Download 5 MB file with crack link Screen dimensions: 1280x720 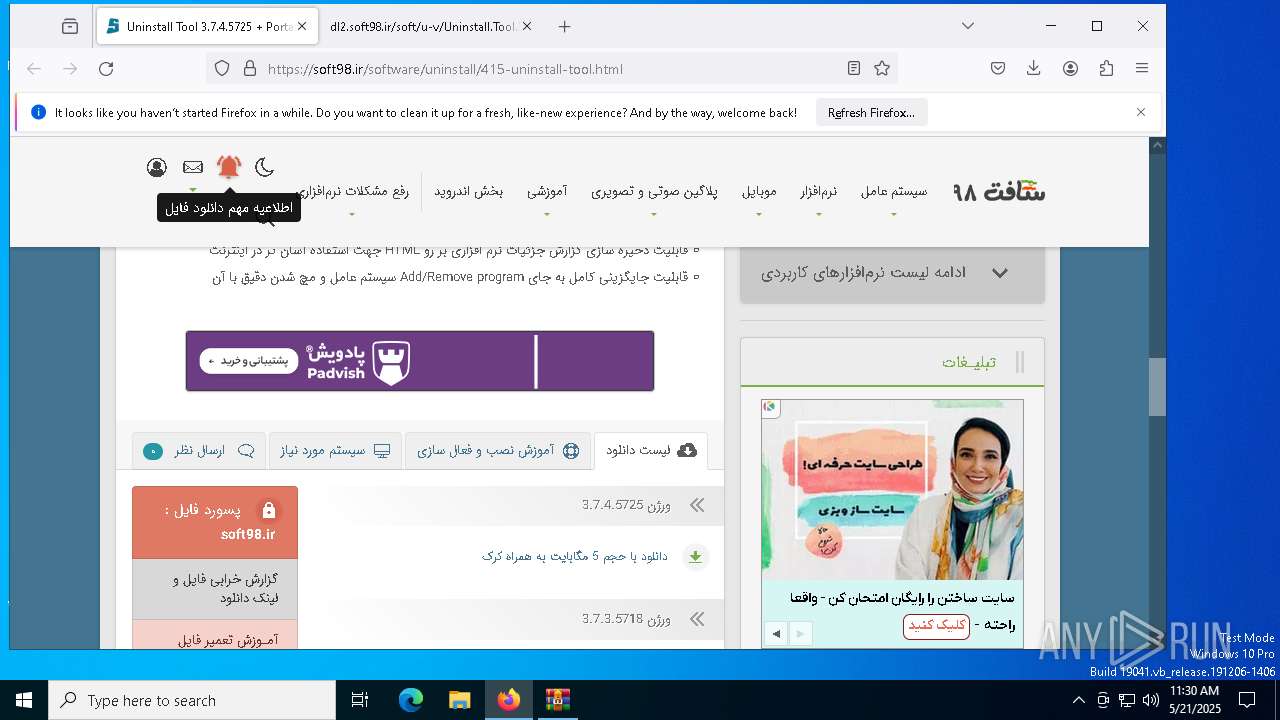point(575,556)
